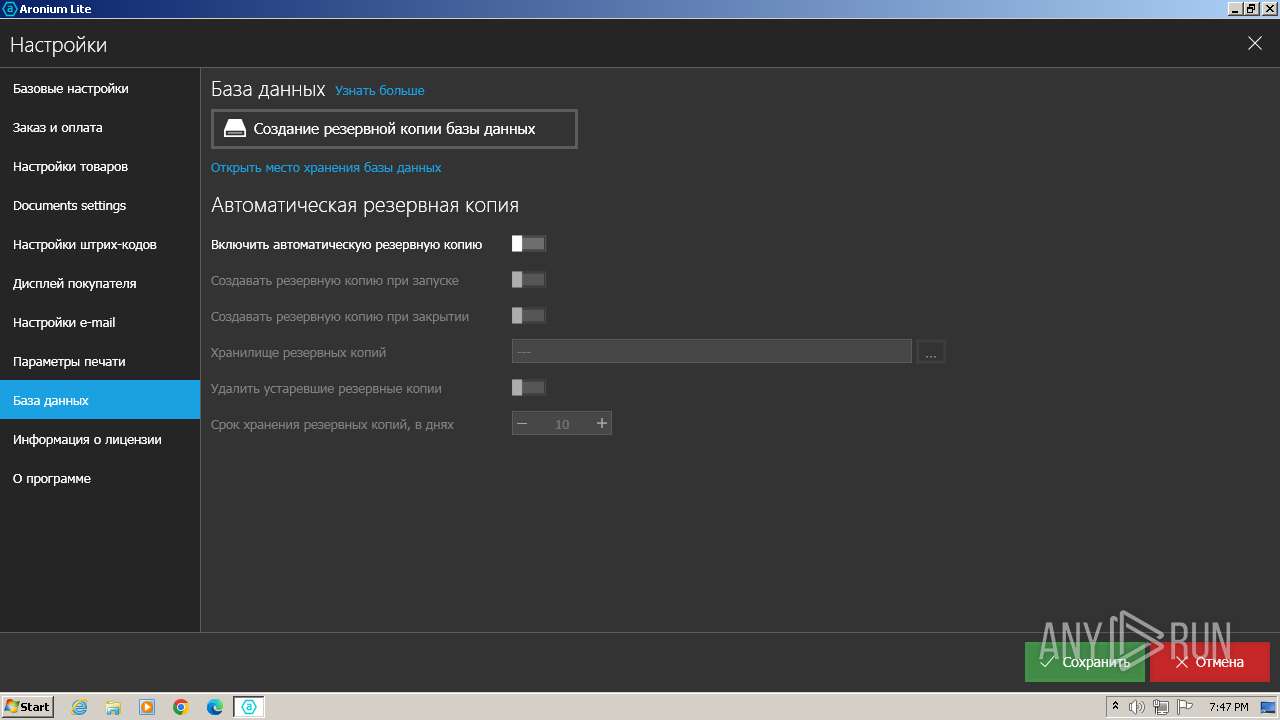Click the disk icon in backup button
The width and height of the screenshot is (1280, 720).
click(x=234, y=129)
